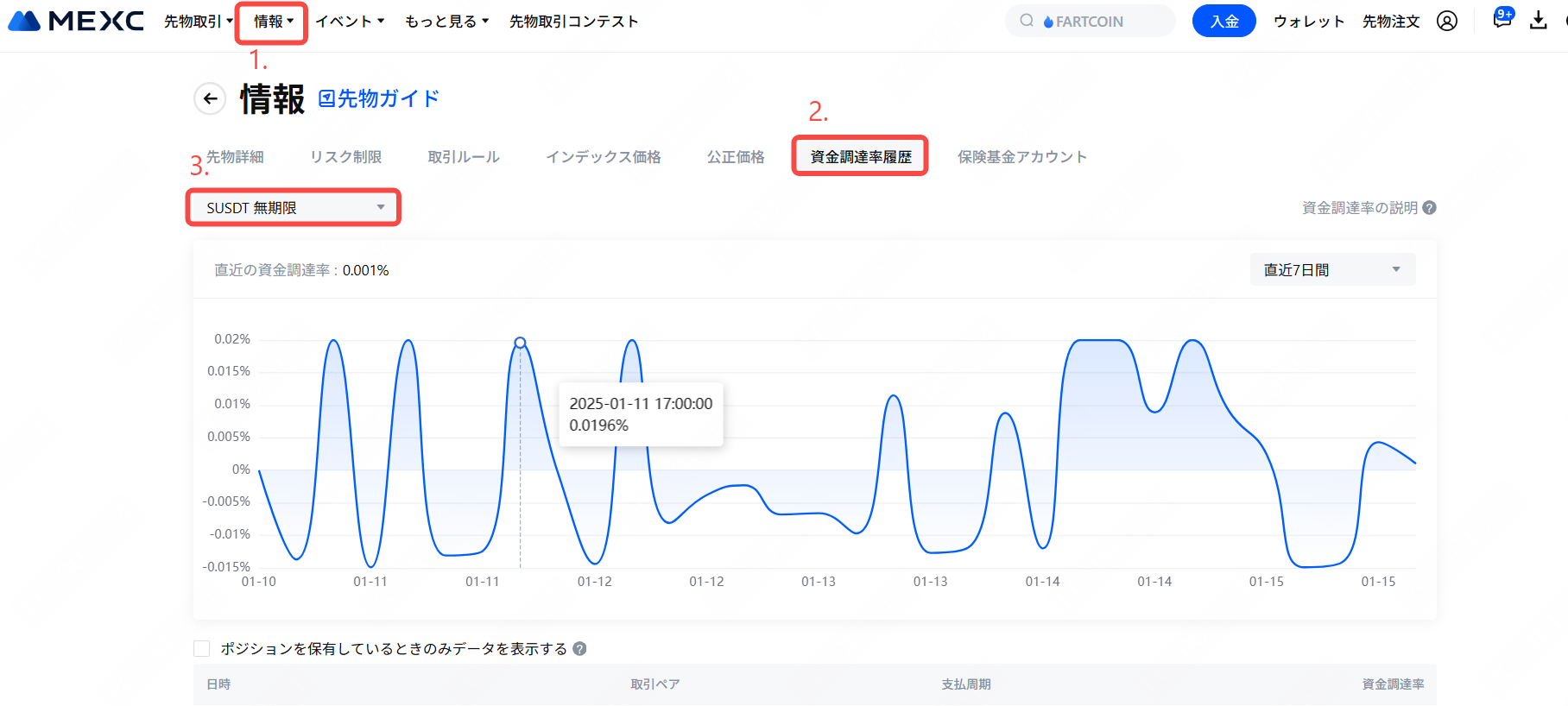Expand the 情報 menu in navbar
Viewport: 1568px width, 706px height.
click(x=272, y=22)
